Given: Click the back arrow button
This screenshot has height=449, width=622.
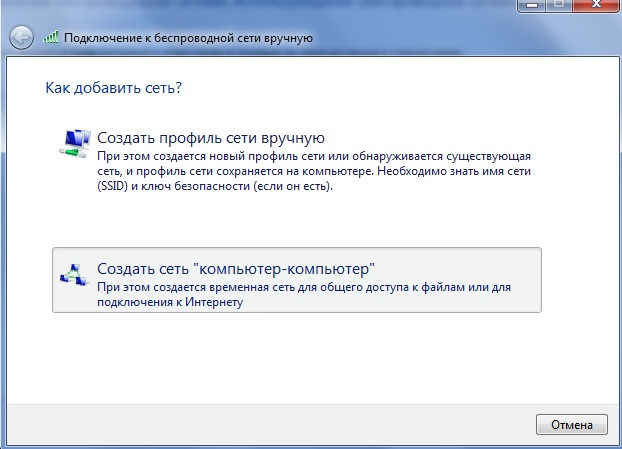Looking at the screenshot, I should (21, 38).
